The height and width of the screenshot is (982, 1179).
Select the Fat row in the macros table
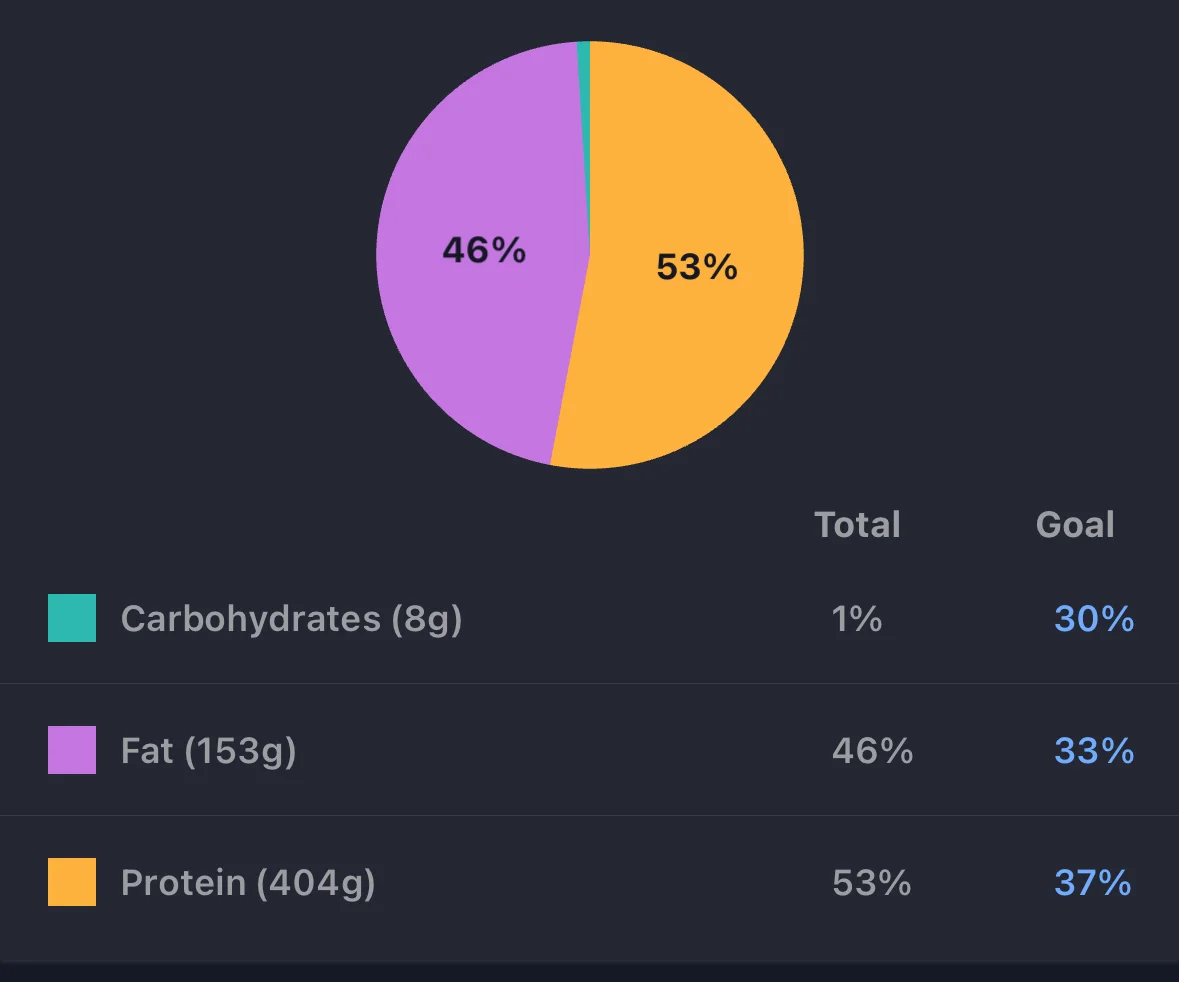(590, 750)
